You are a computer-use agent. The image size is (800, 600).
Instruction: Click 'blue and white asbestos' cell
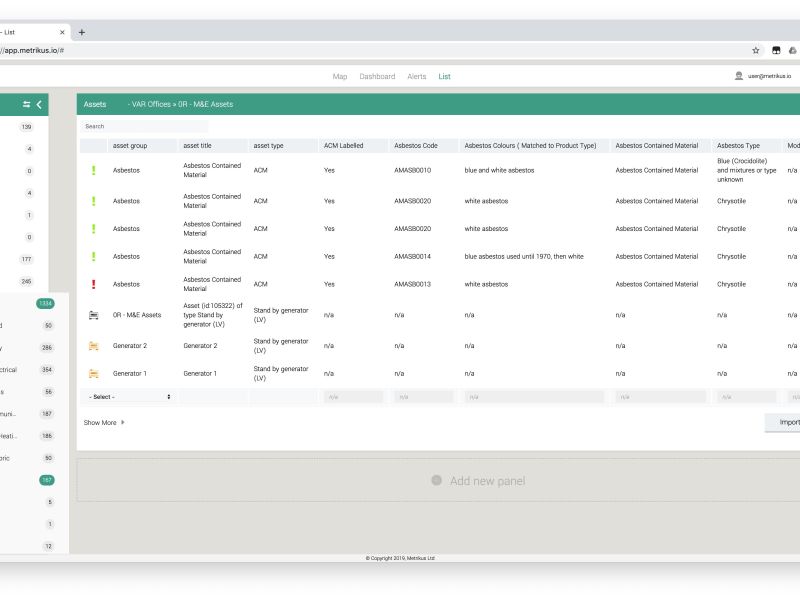click(499, 170)
